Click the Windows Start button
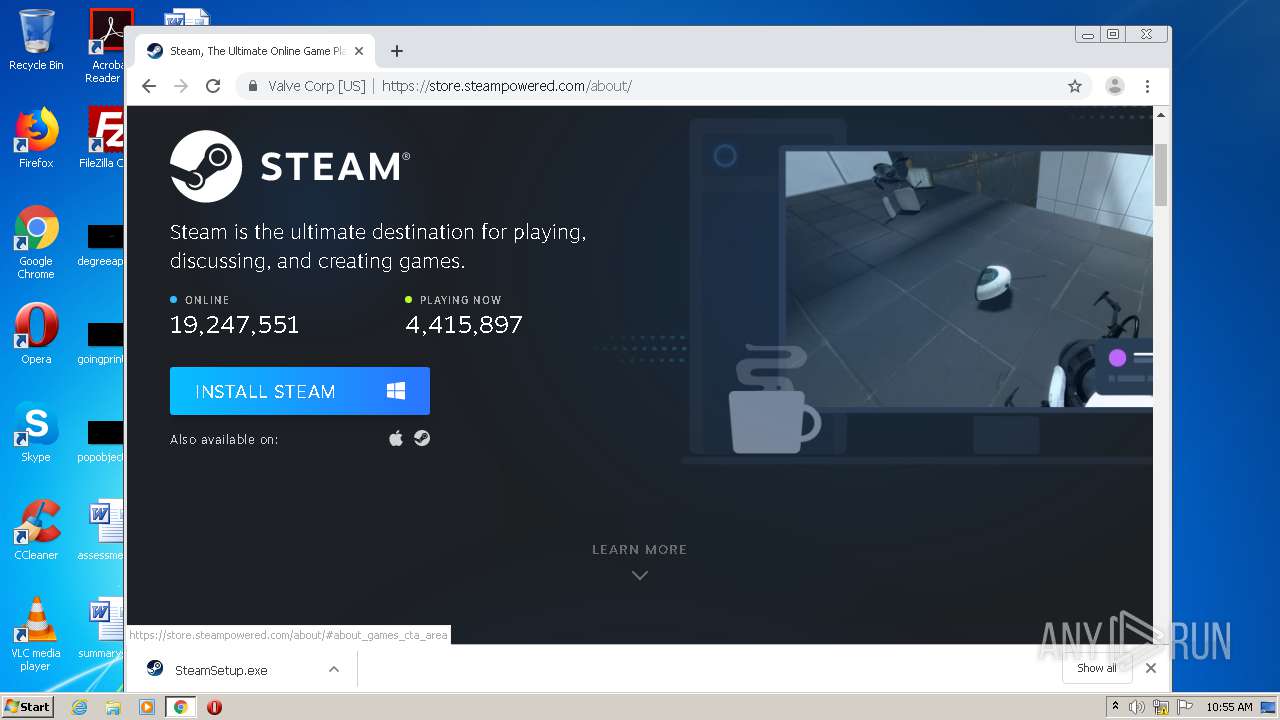This screenshot has height=720, width=1280. (x=27, y=706)
